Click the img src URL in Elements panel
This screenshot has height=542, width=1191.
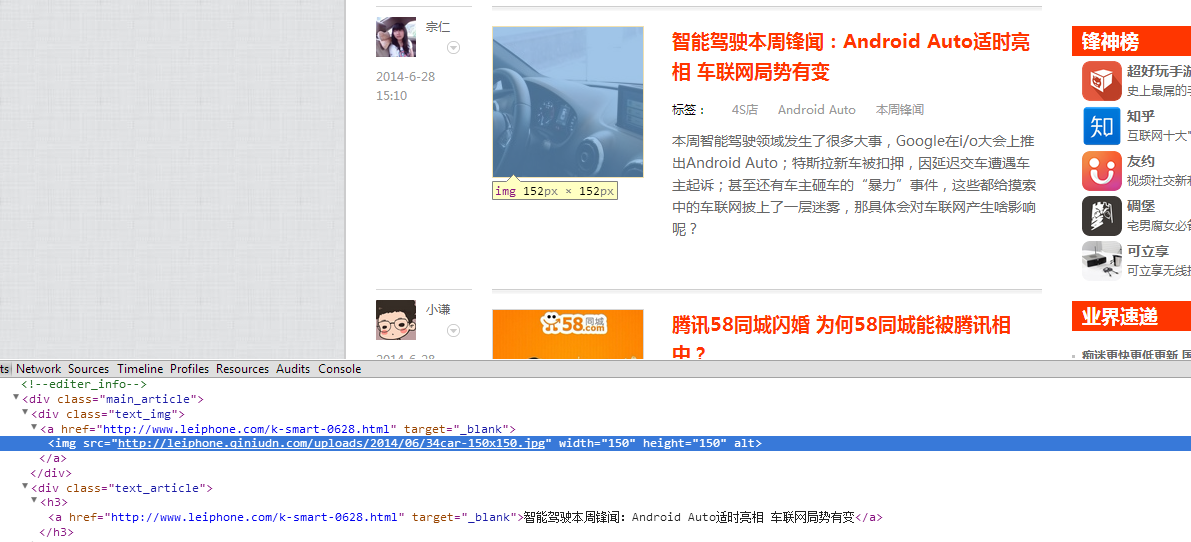coord(333,443)
